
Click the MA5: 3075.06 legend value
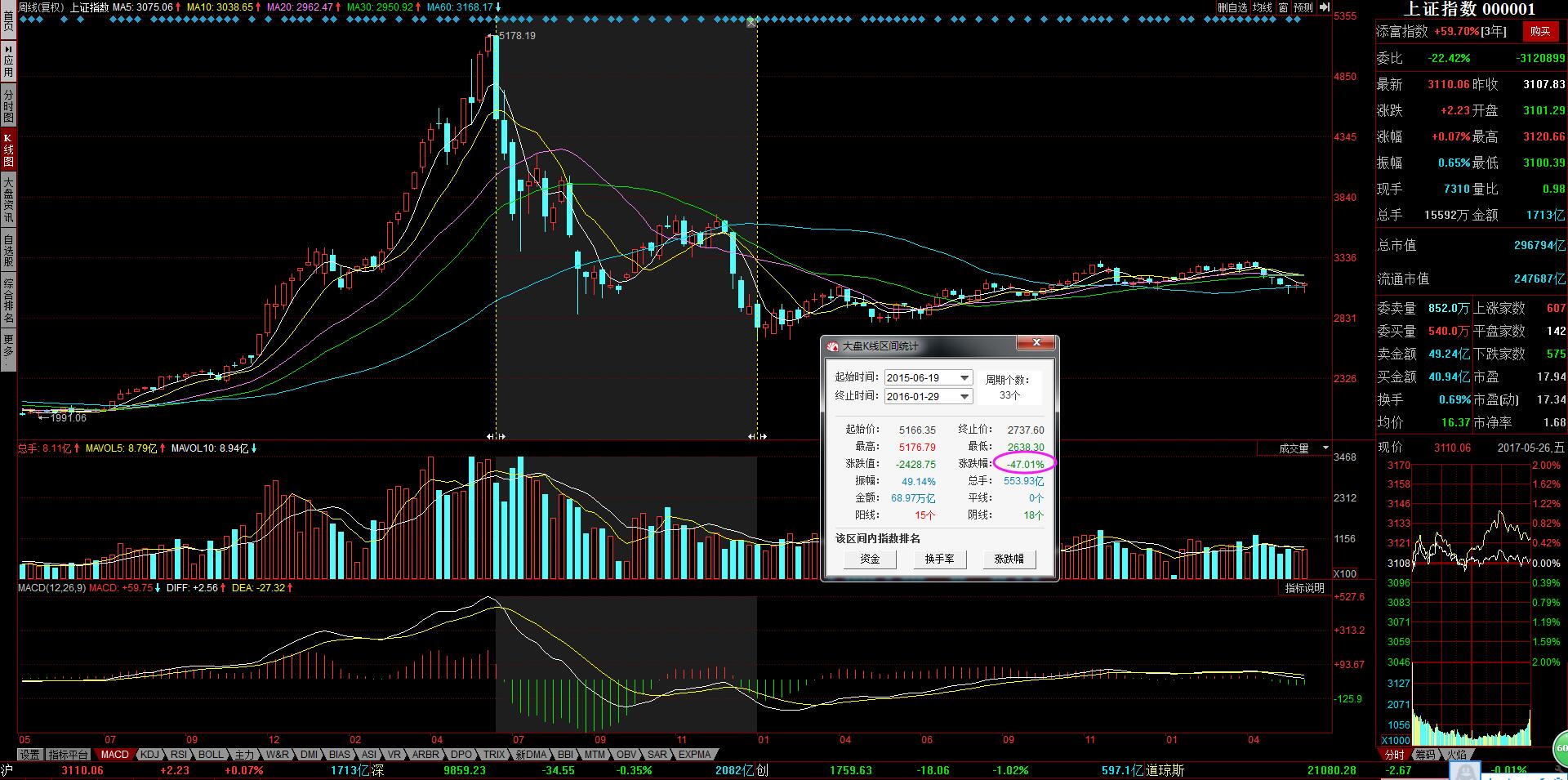pos(143,7)
